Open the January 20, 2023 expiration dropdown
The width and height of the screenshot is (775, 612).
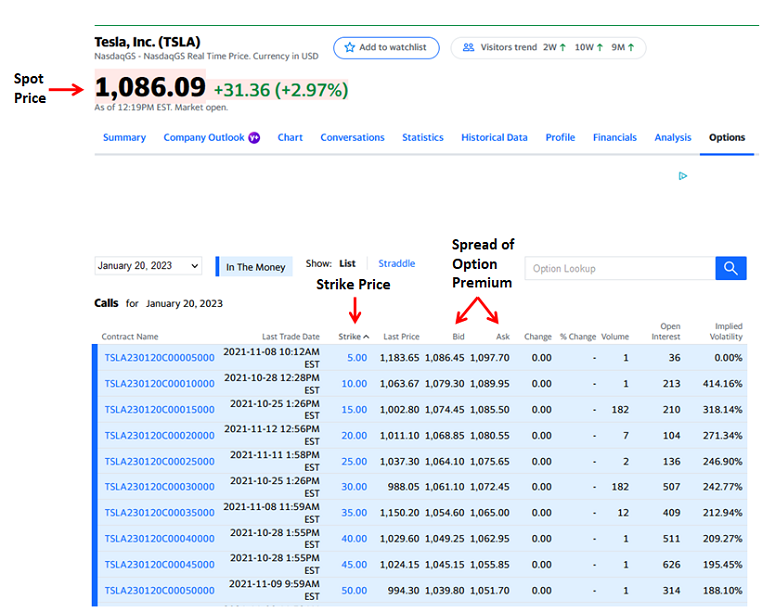coord(149,266)
